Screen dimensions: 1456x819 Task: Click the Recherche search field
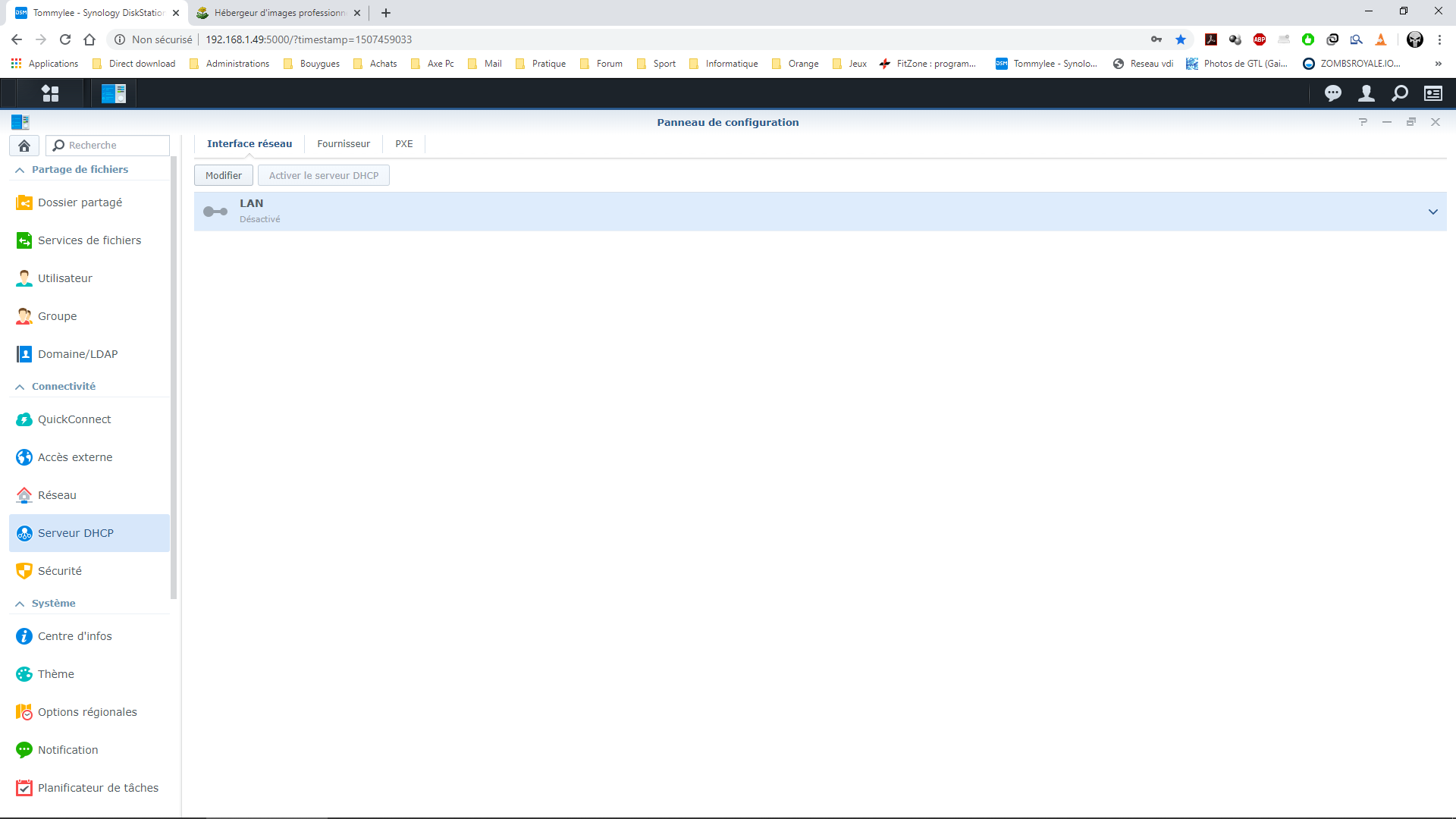coord(114,146)
